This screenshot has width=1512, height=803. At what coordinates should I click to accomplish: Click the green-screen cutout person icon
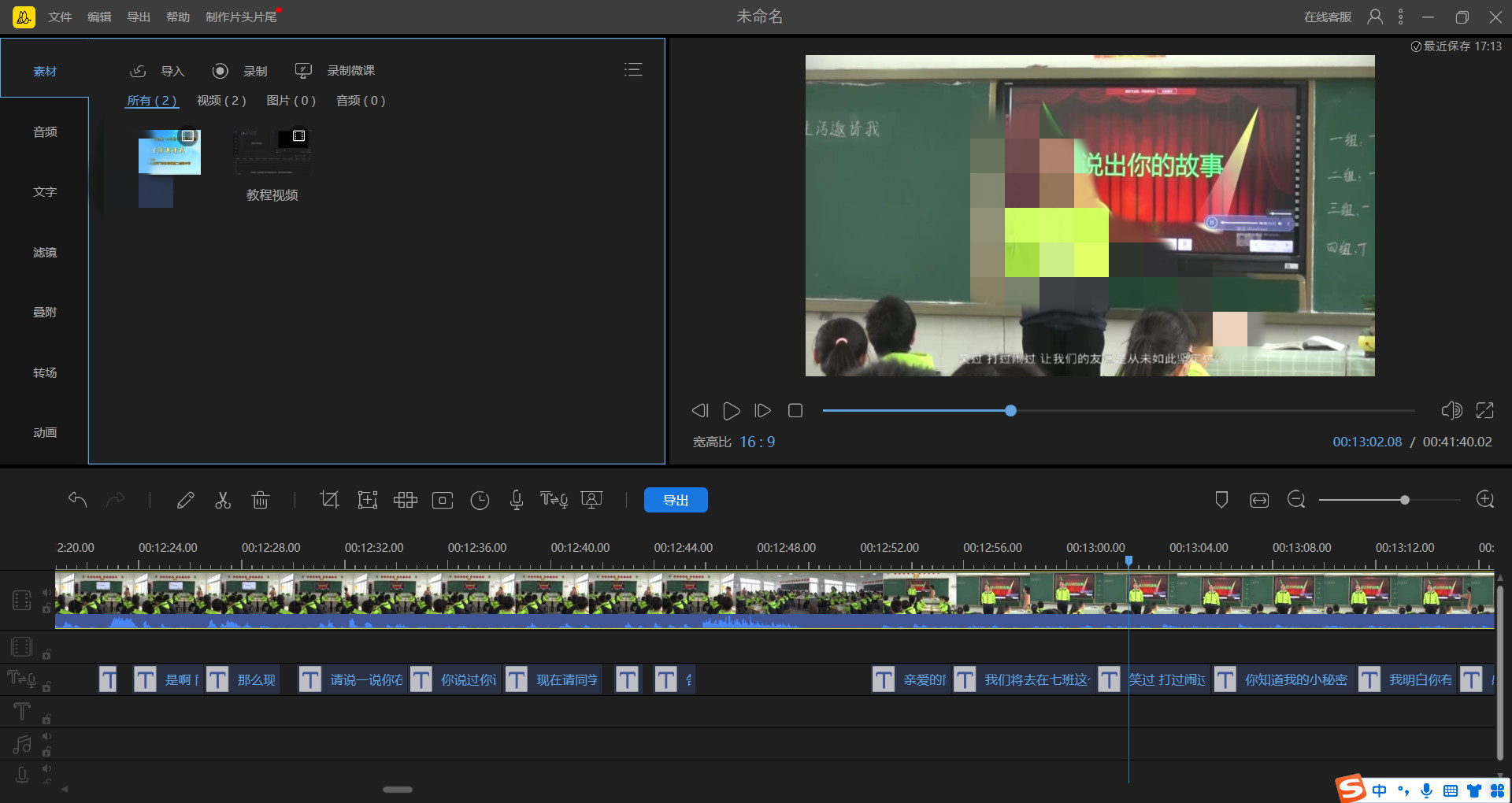point(591,500)
